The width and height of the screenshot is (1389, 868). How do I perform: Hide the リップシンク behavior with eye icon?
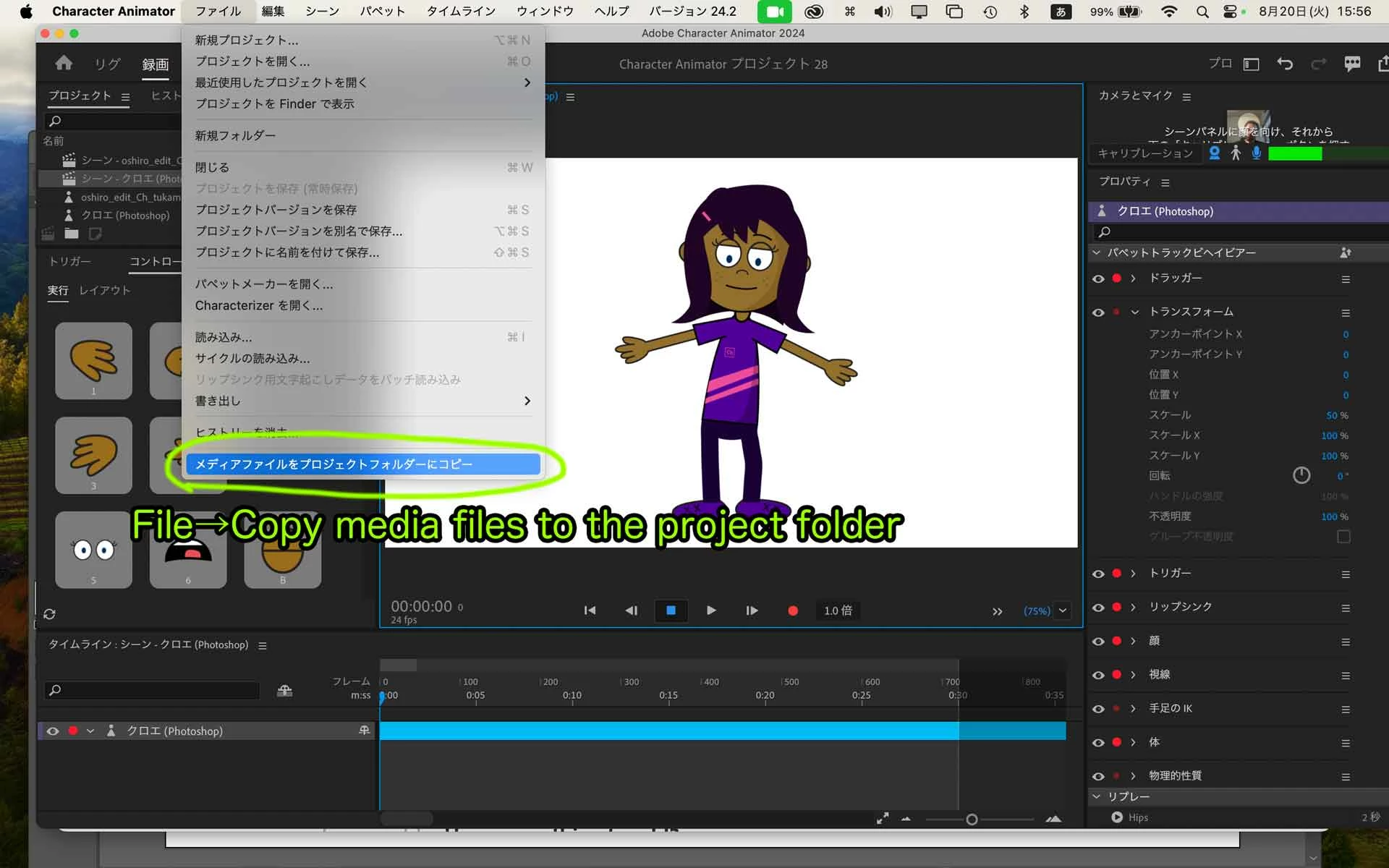click(x=1098, y=608)
